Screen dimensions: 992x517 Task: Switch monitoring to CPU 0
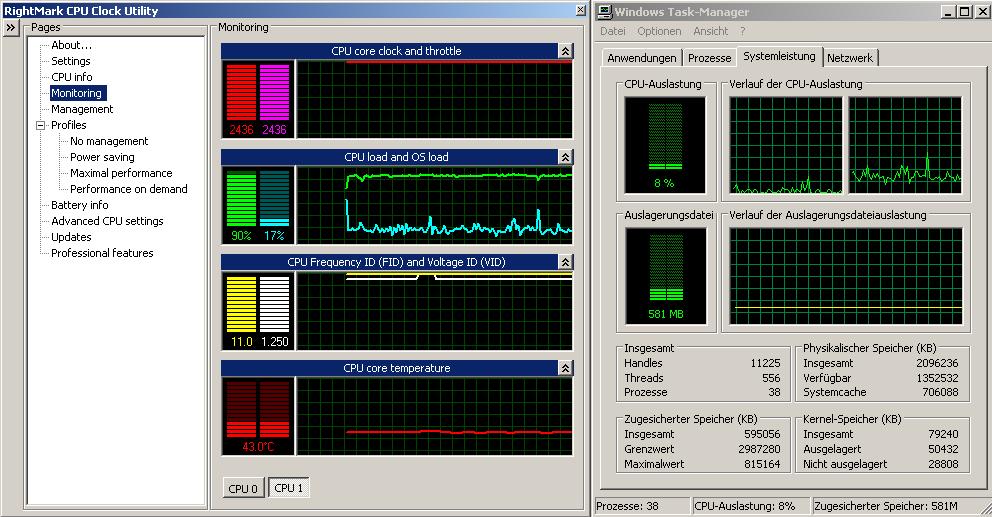(243, 489)
